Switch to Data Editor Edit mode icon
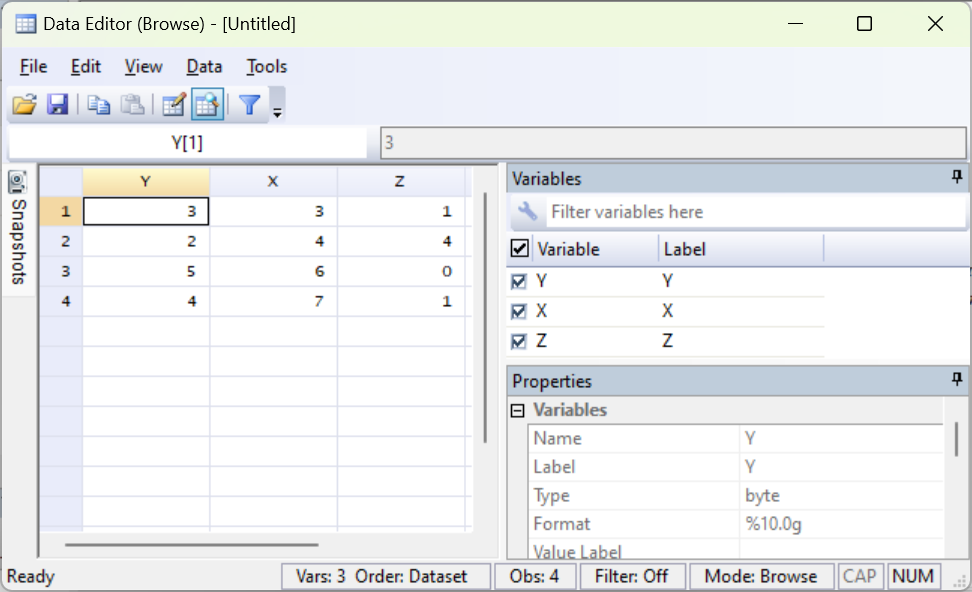The height and width of the screenshot is (592, 972). 174,104
